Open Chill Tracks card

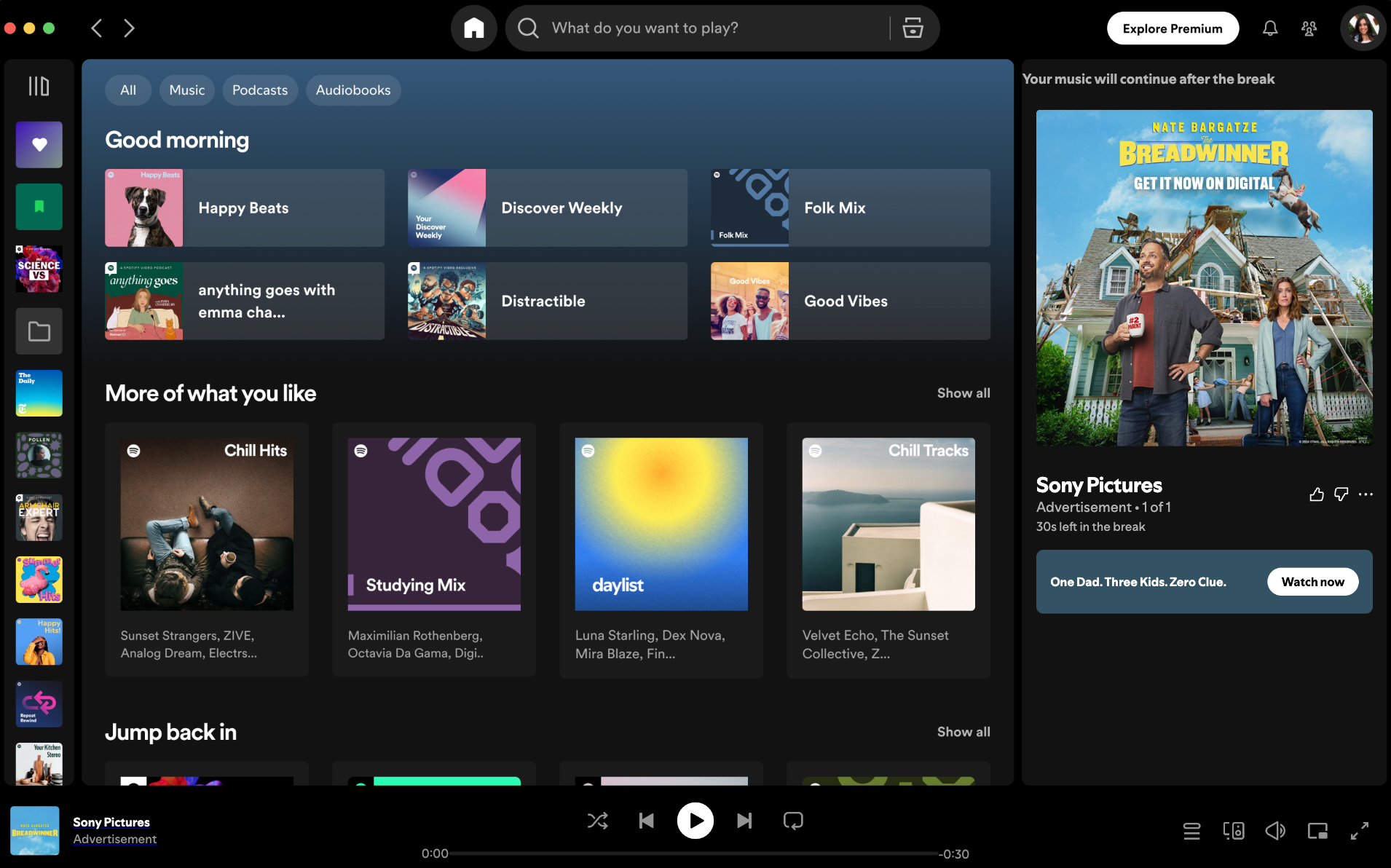(x=888, y=551)
